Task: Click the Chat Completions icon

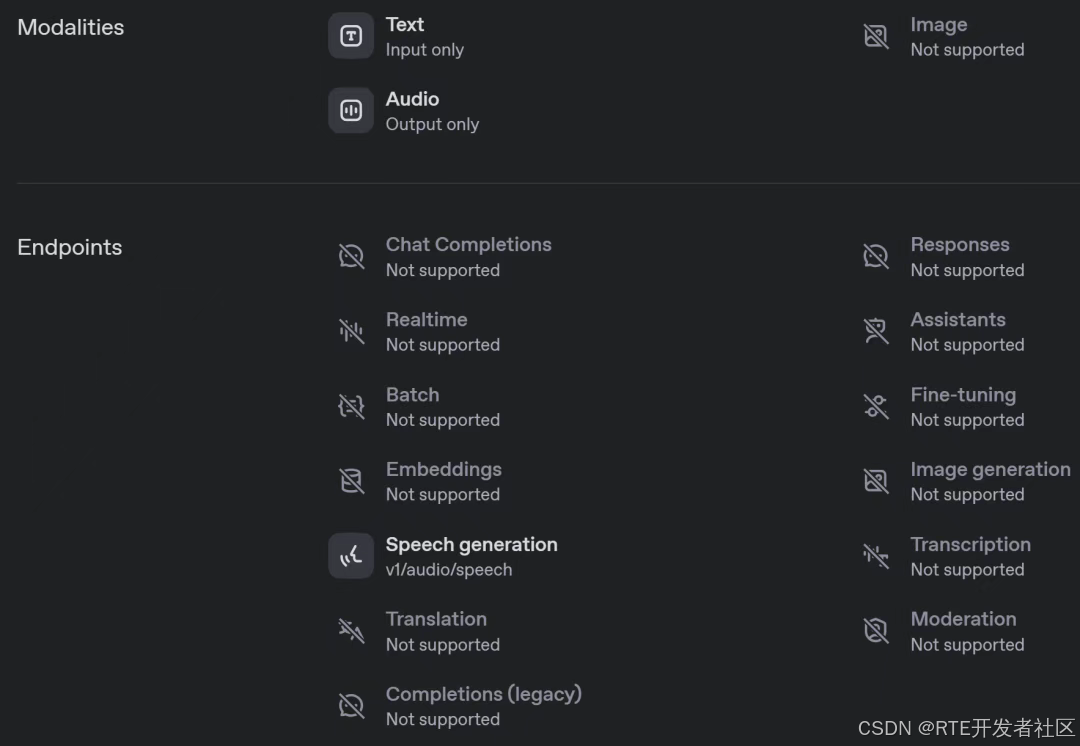Action: pos(351,257)
